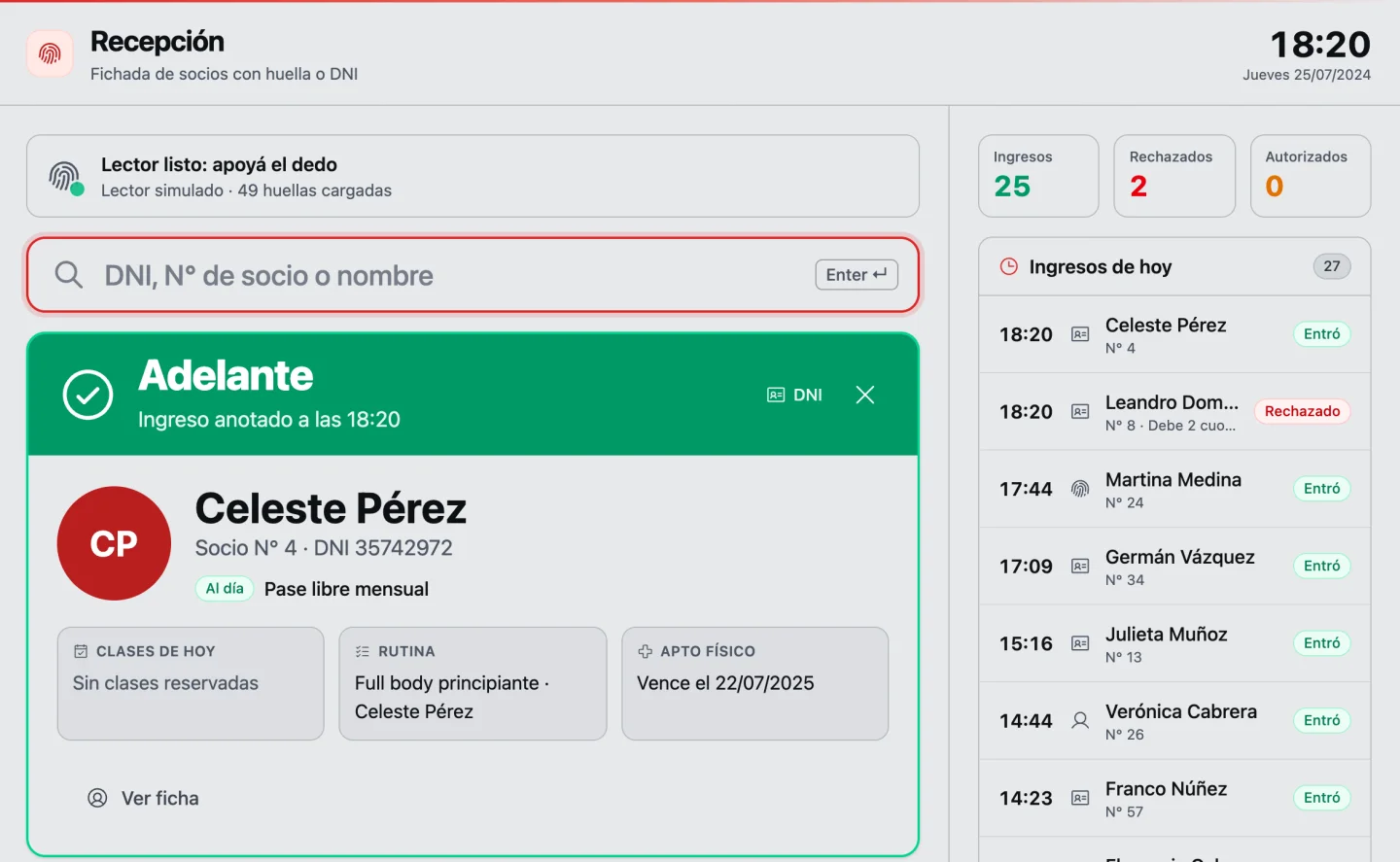The image size is (1400, 862).
Task: Click Lector listo: apoyá el dedo text
Action: point(219,164)
